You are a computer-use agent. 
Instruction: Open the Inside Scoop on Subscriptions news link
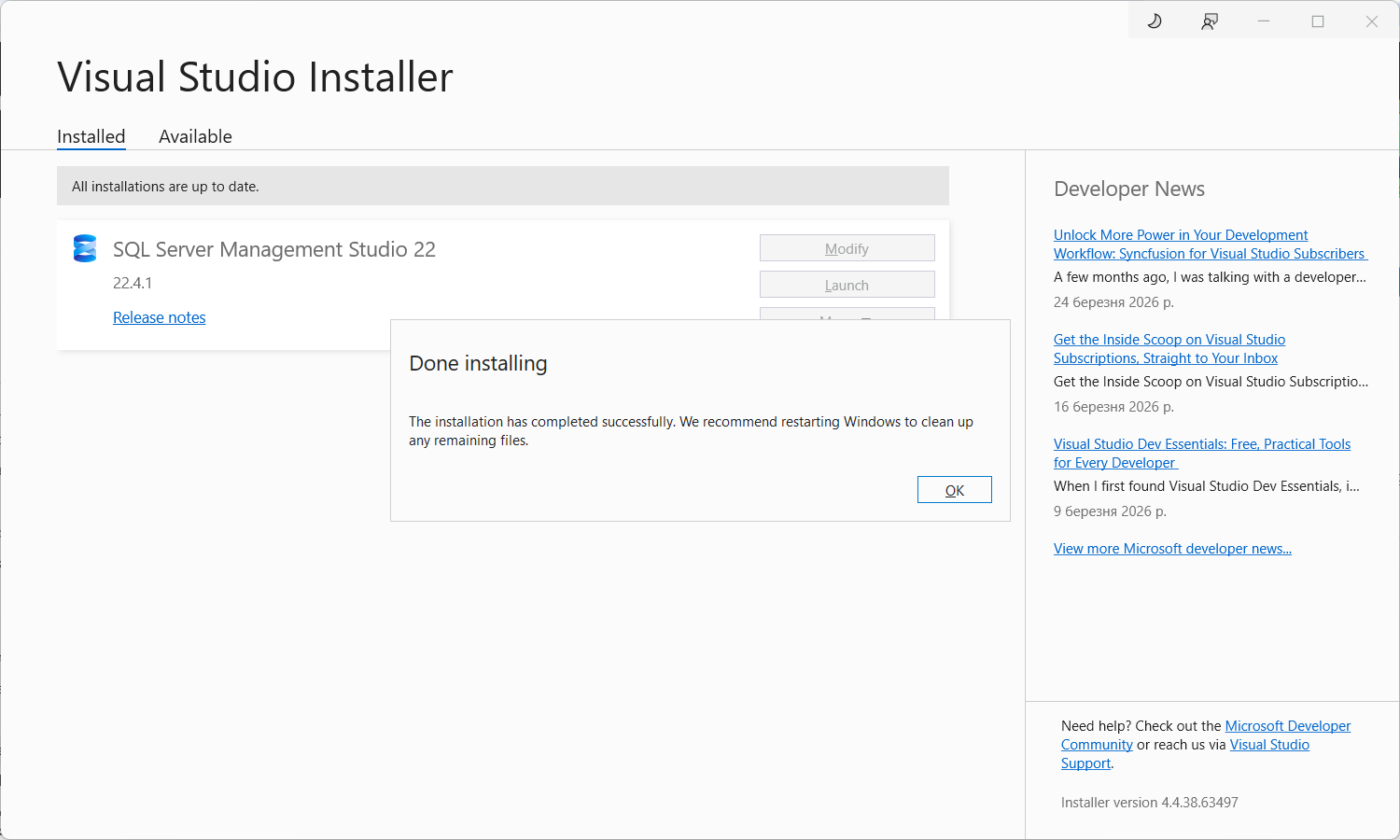1169,349
